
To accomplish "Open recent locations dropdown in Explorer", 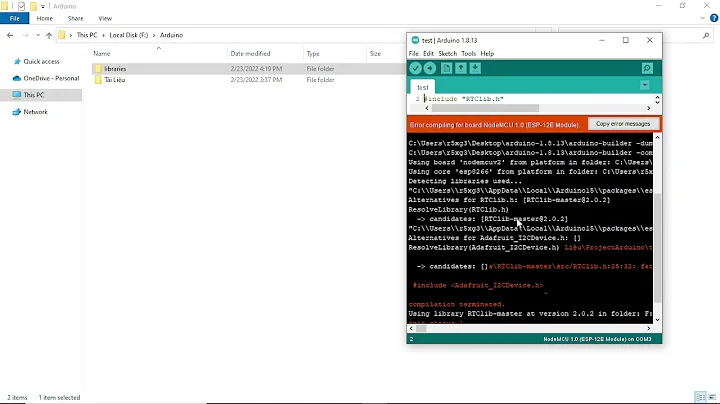I will 38,35.
